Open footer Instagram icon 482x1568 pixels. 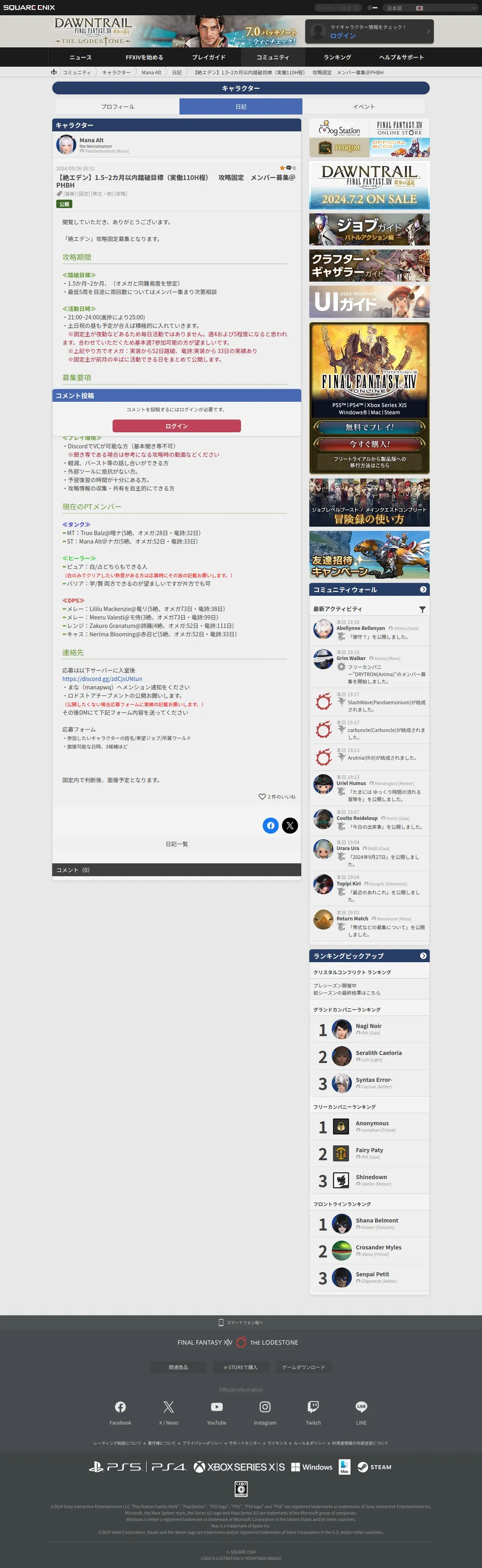[x=265, y=1406]
